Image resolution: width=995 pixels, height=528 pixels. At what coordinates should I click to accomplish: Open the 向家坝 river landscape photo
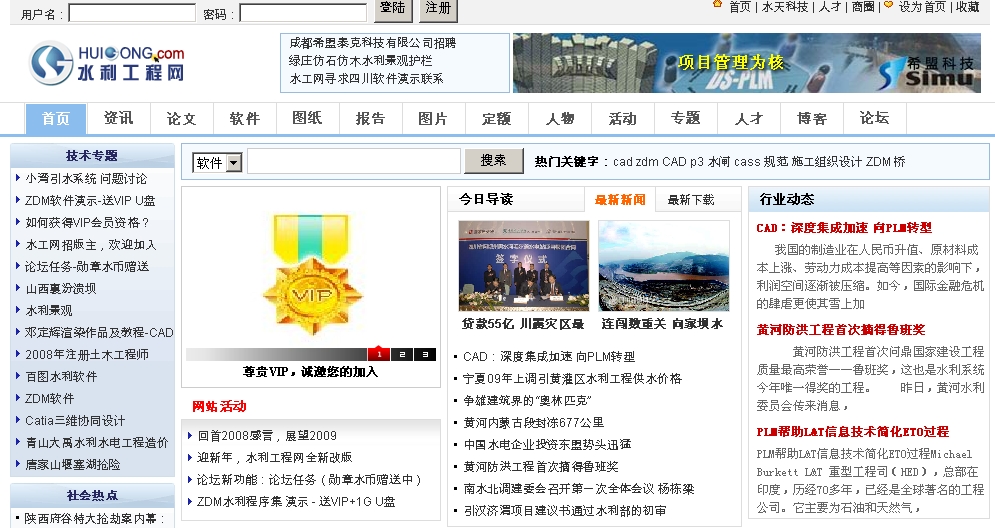point(664,265)
